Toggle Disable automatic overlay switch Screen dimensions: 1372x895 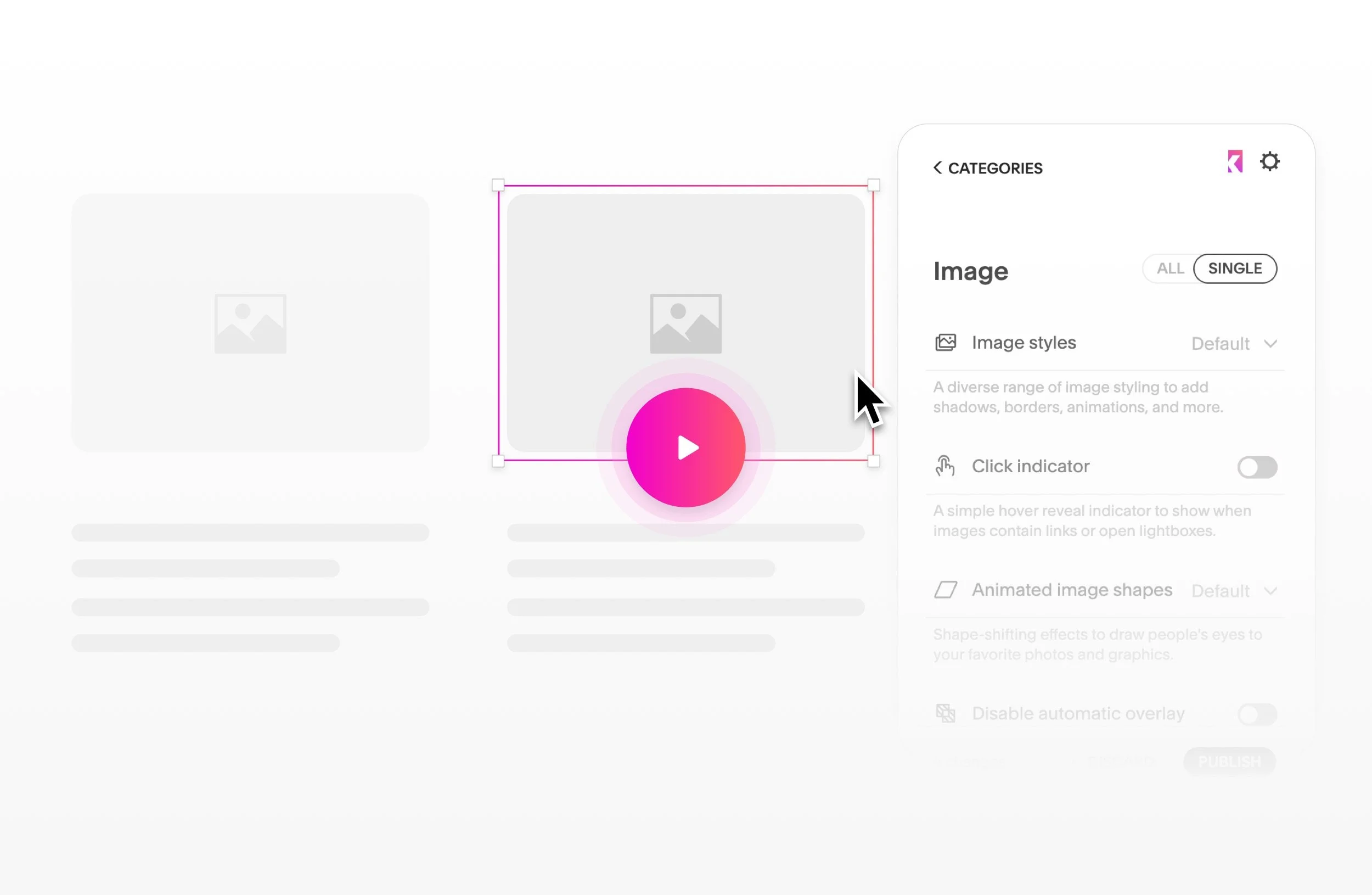(x=1257, y=714)
